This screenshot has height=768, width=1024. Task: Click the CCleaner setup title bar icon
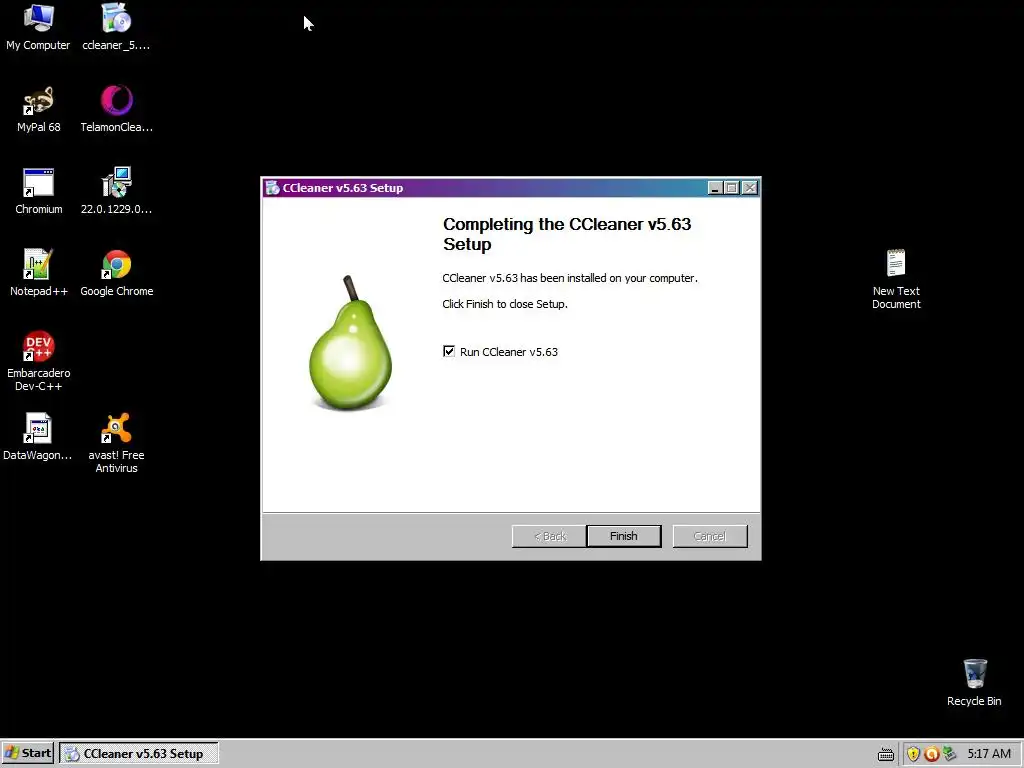pos(272,188)
